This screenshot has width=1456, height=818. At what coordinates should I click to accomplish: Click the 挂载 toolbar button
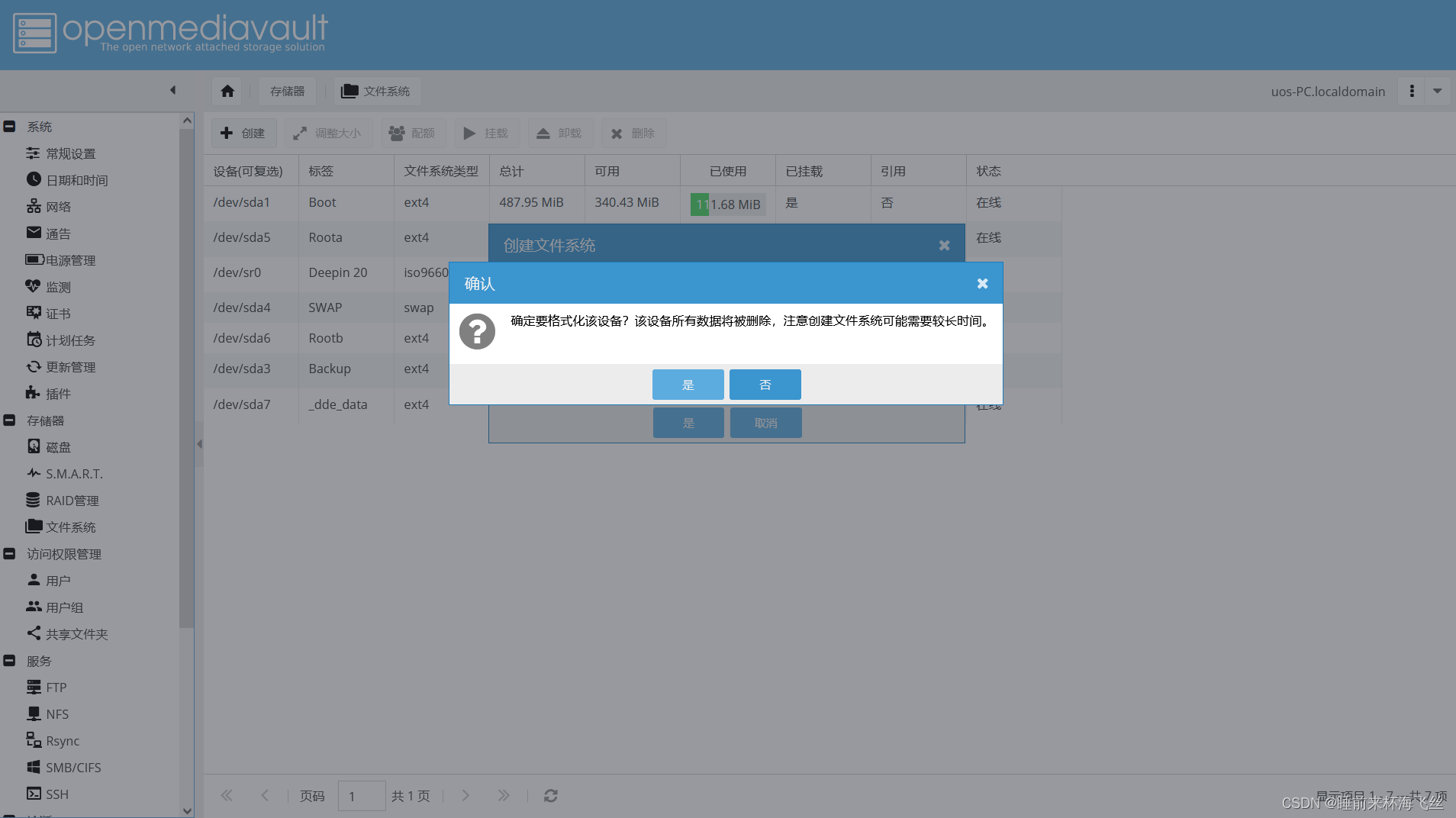(x=486, y=133)
